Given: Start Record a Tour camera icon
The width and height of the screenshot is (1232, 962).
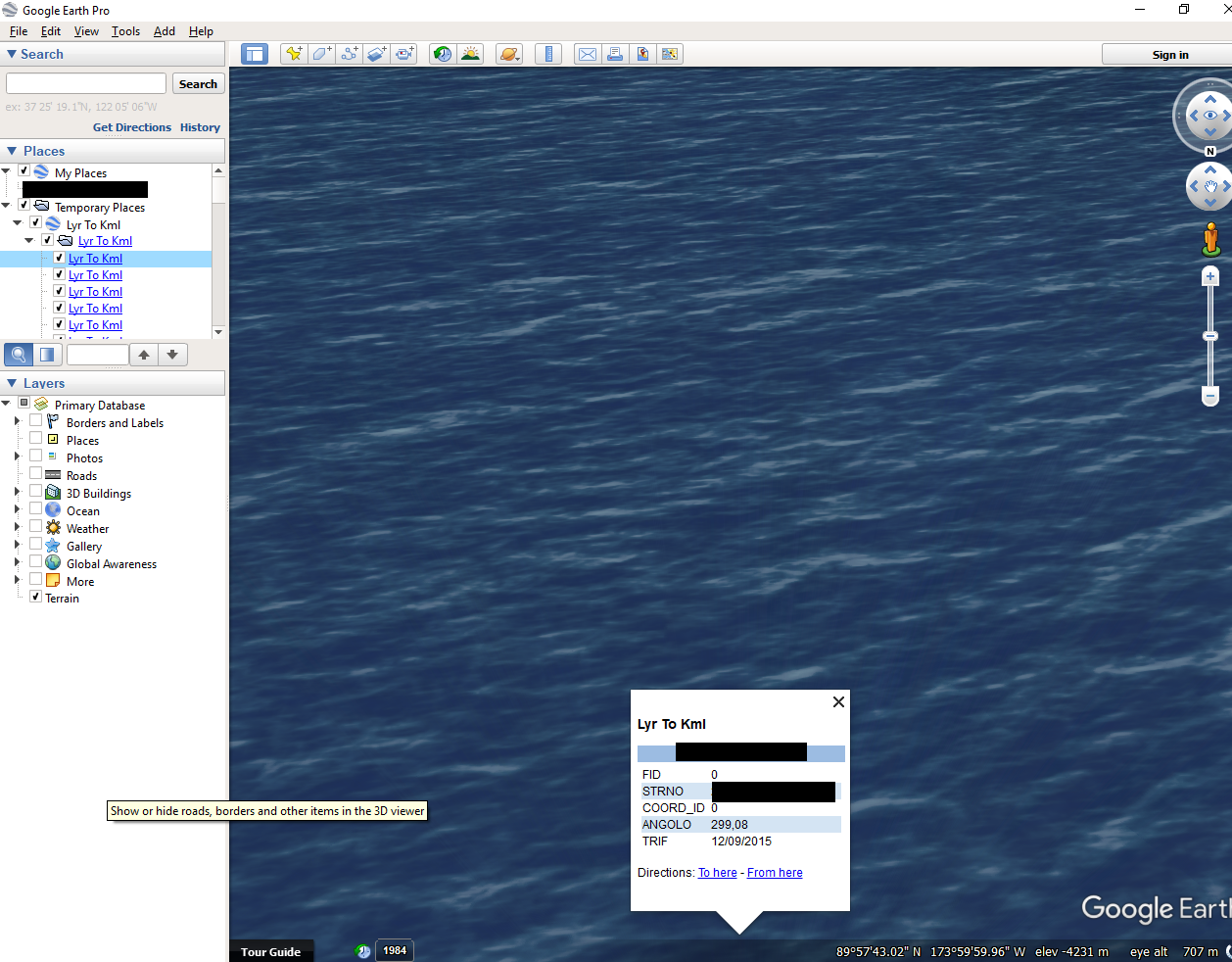Looking at the screenshot, I should 404,54.
